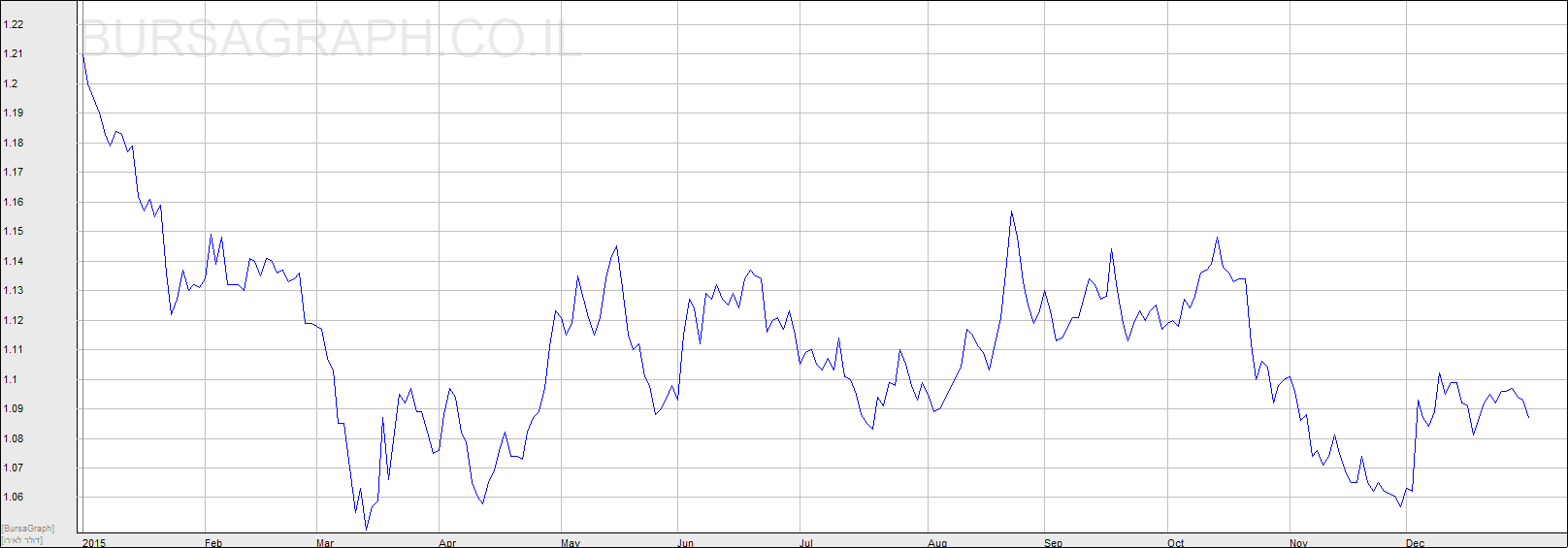Click the 1.18 value on the price axis
The width and height of the screenshot is (1568, 548).
pos(13,143)
